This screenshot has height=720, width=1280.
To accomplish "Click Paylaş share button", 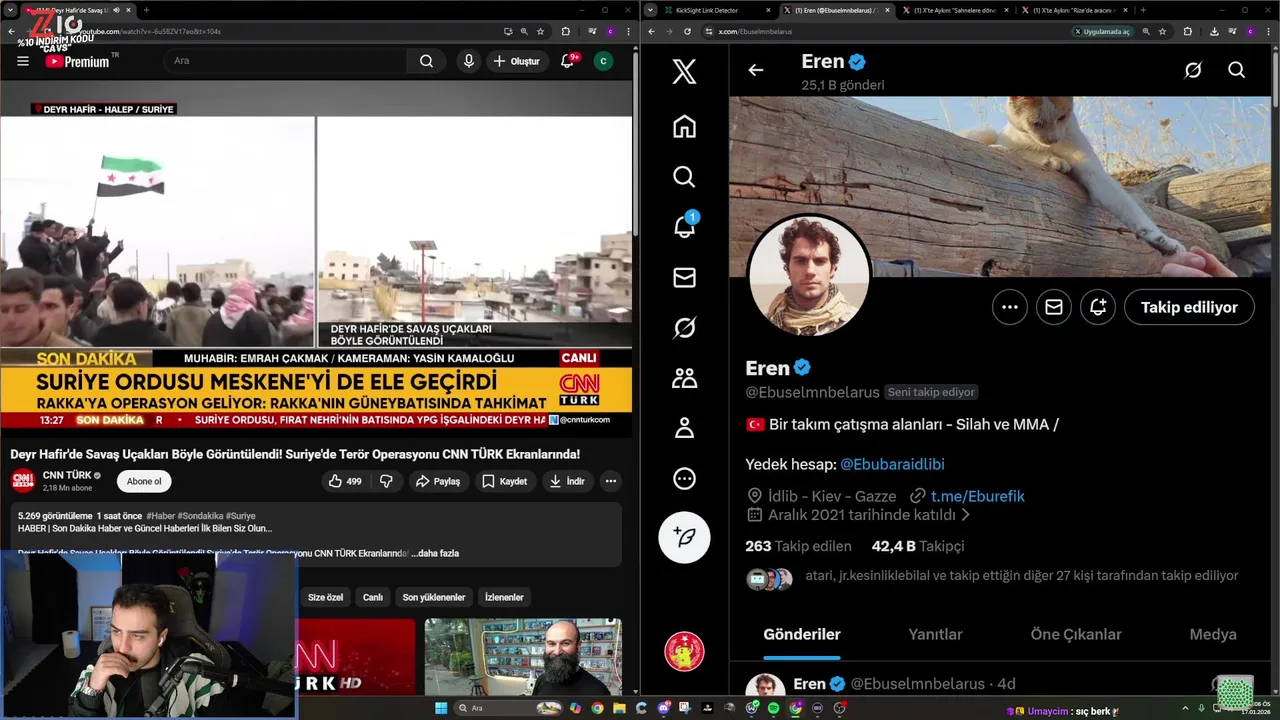I will [438, 481].
